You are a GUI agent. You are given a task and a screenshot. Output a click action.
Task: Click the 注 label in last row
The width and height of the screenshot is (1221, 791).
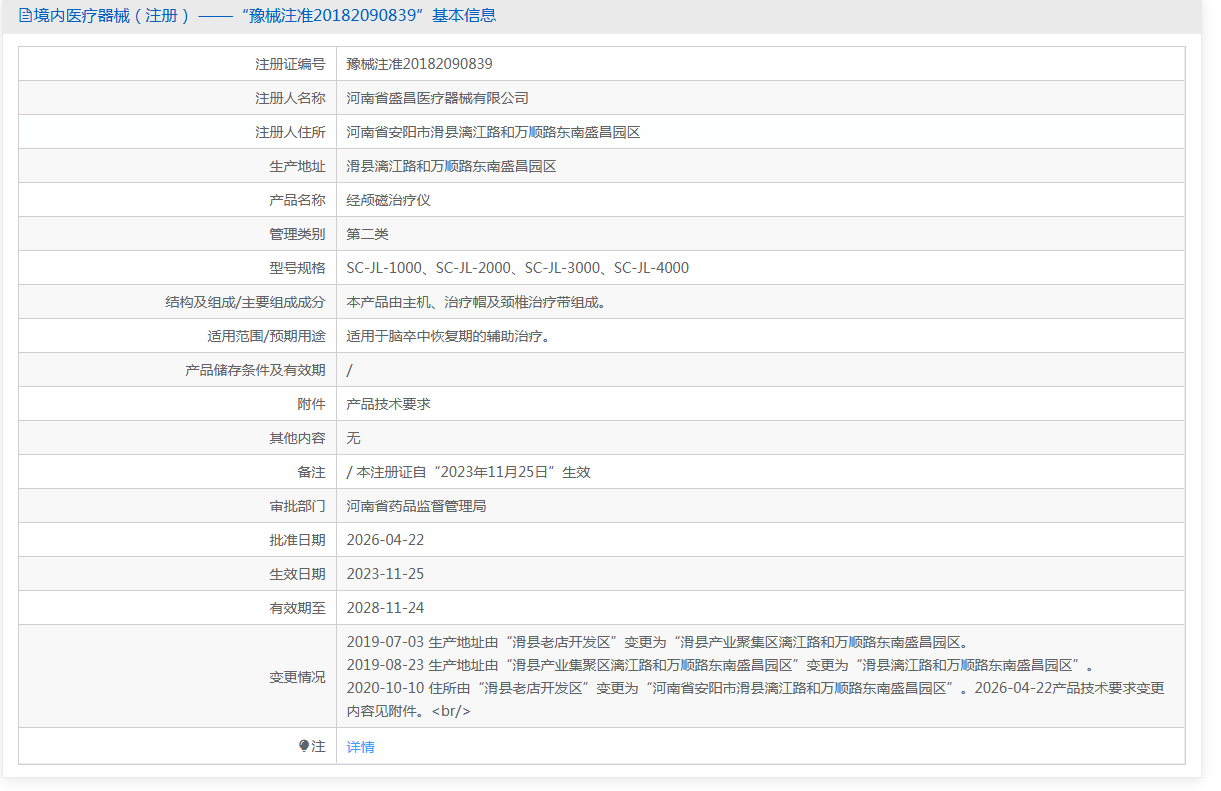tap(319, 747)
